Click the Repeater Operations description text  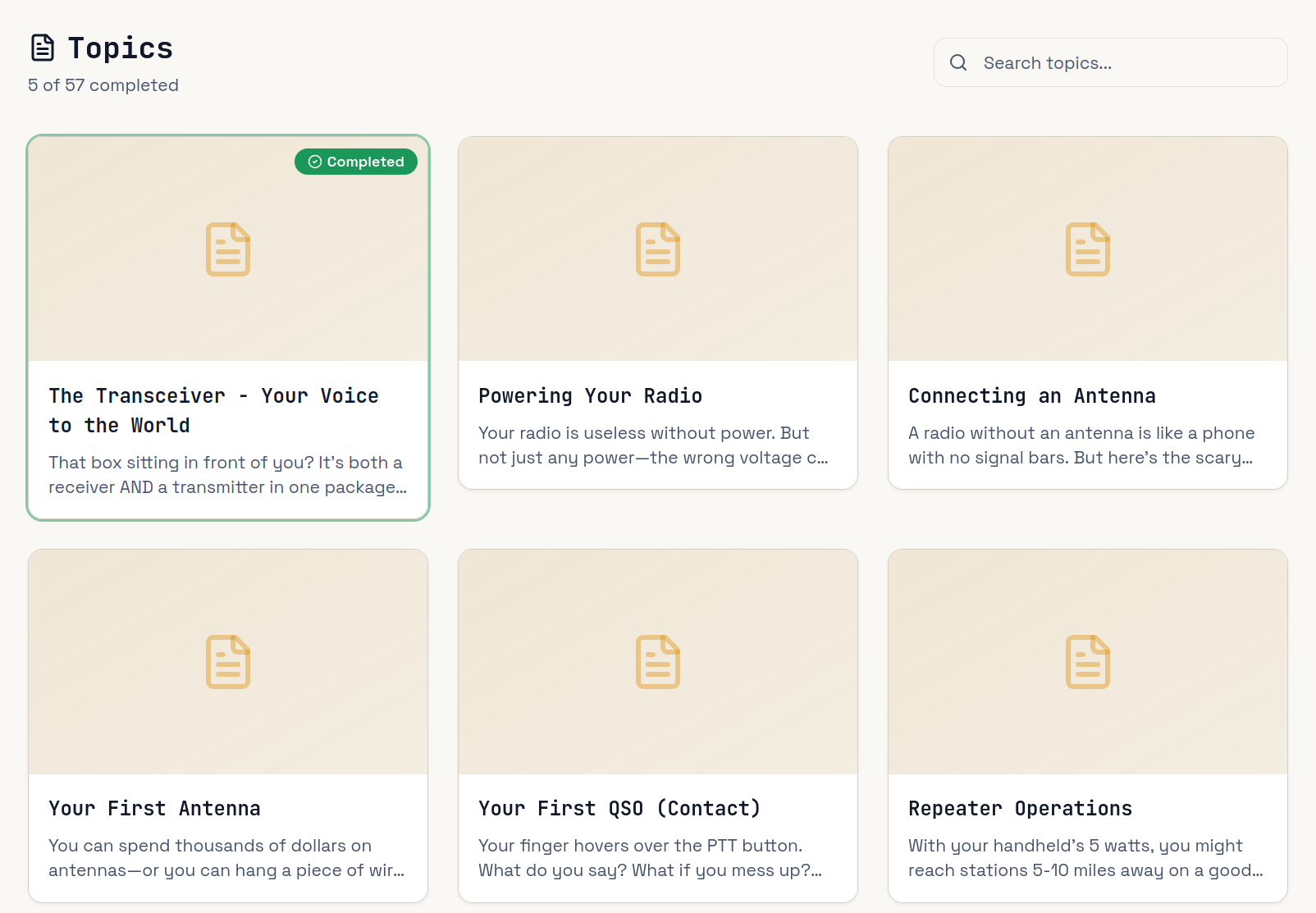click(1085, 858)
